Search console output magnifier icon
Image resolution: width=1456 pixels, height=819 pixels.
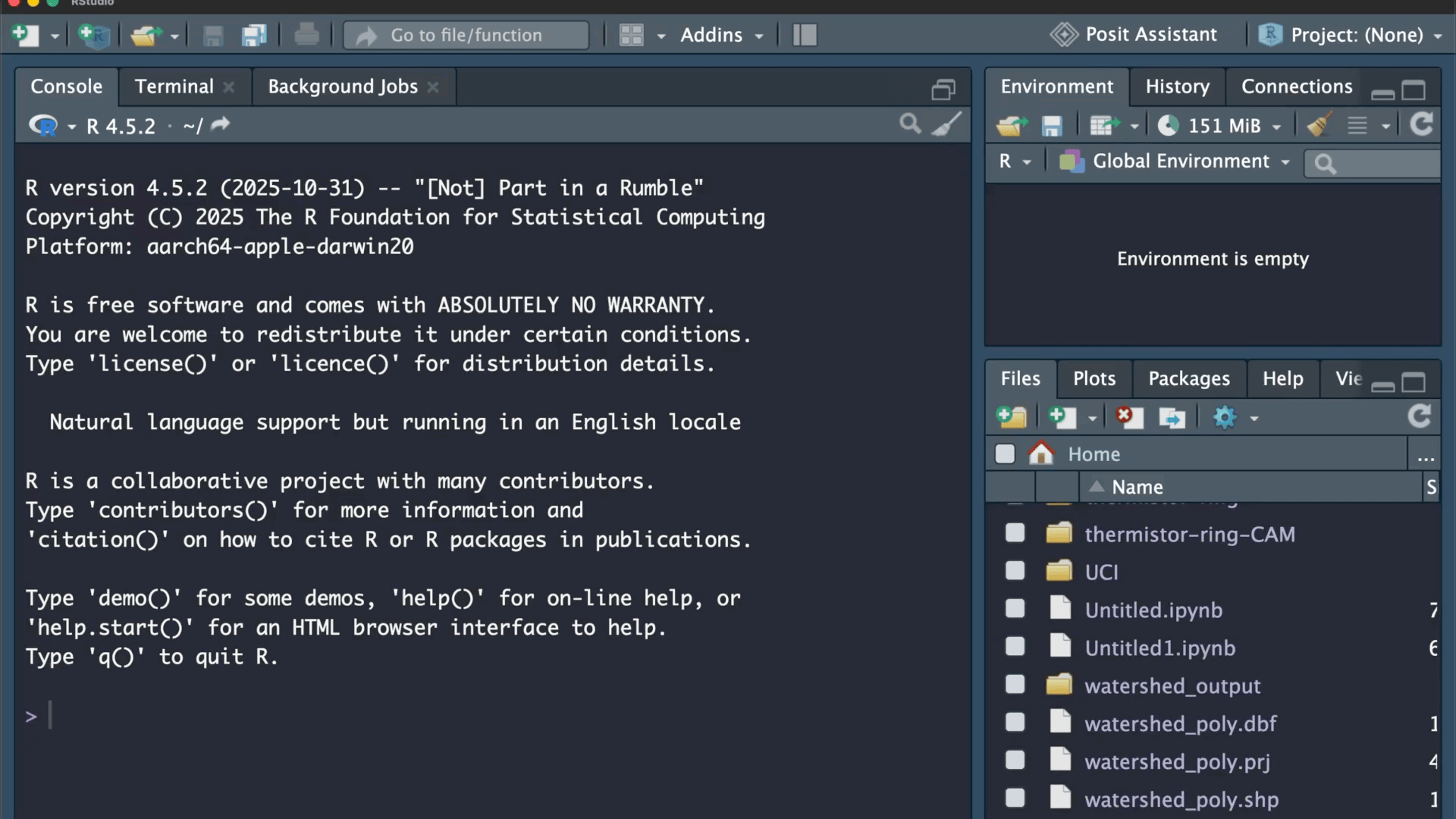tap(911, 124)
